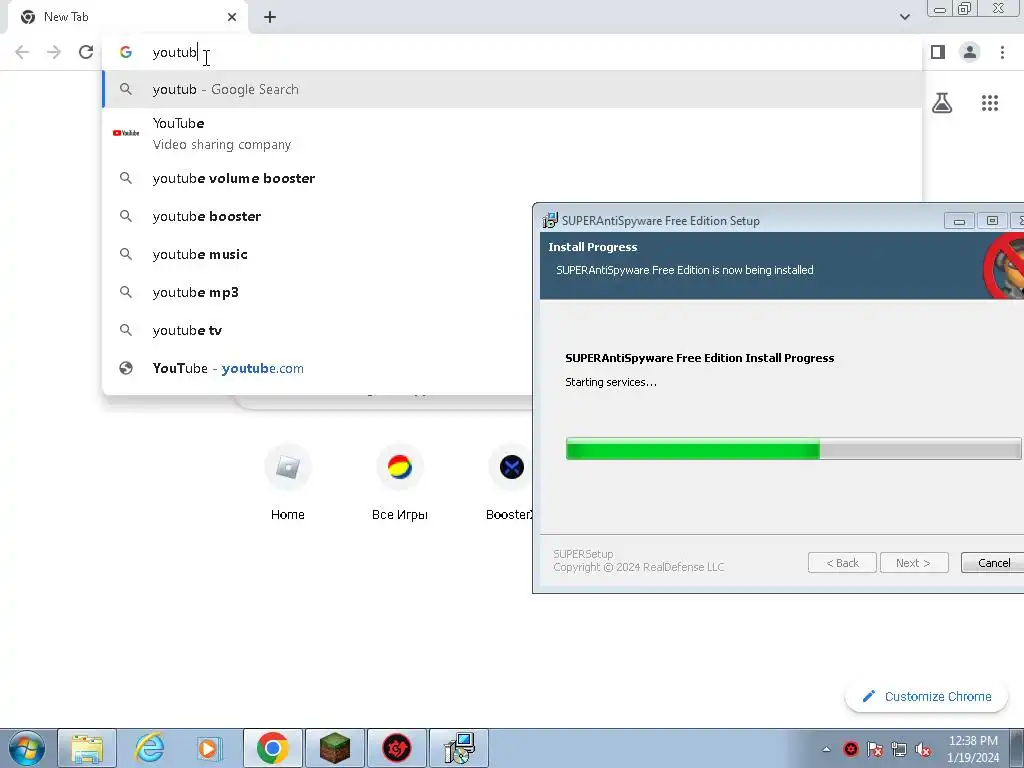The width and height of the screenshot is (1024, 768).
Task: Click the green install progress bar
Action: tap(793, 449)
